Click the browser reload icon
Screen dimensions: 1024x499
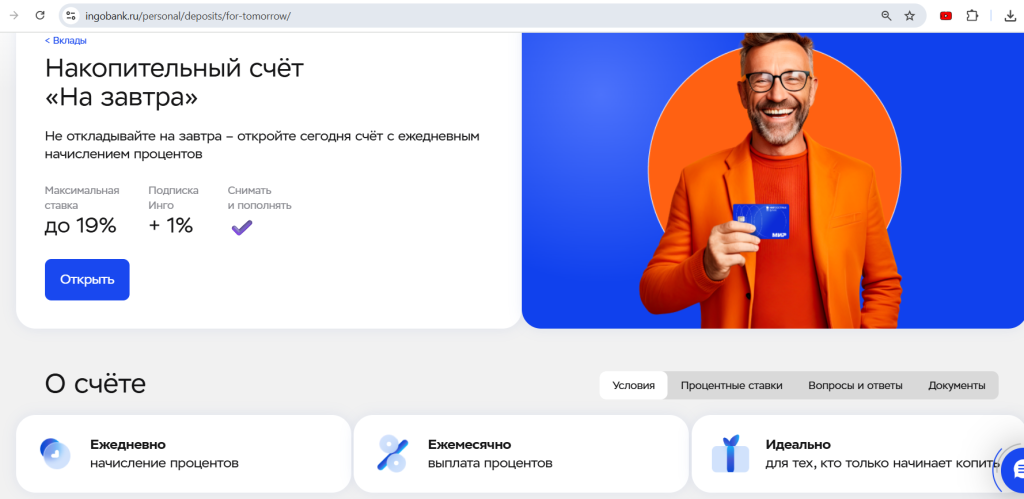pyautogui.click(x=40, y=16)
